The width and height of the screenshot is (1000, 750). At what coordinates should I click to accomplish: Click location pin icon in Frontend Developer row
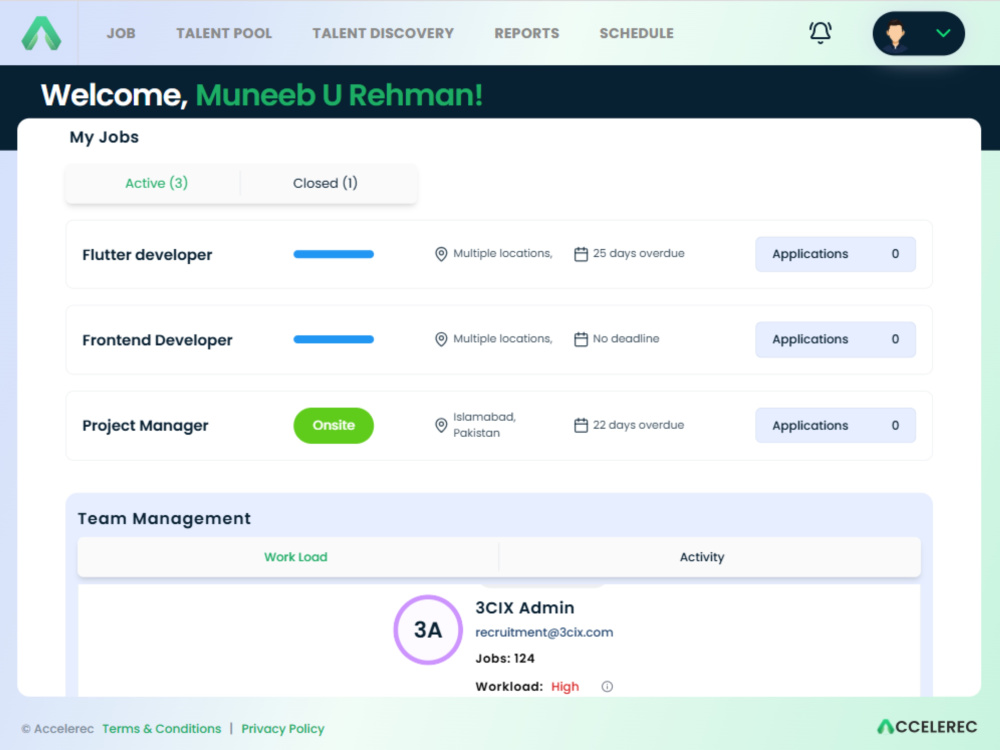[x=441, y=339]
